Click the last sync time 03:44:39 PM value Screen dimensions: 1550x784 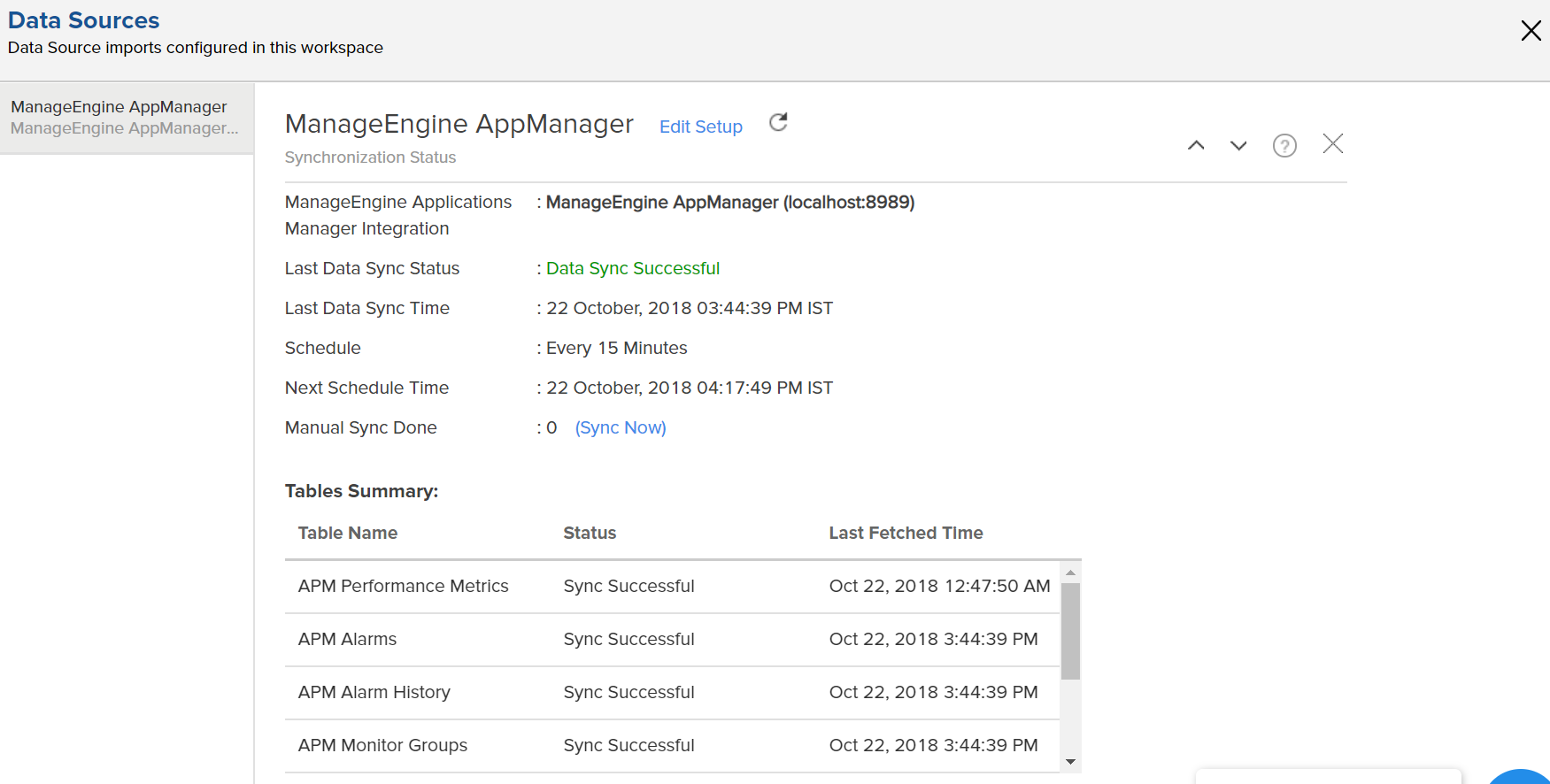[690, 308]
